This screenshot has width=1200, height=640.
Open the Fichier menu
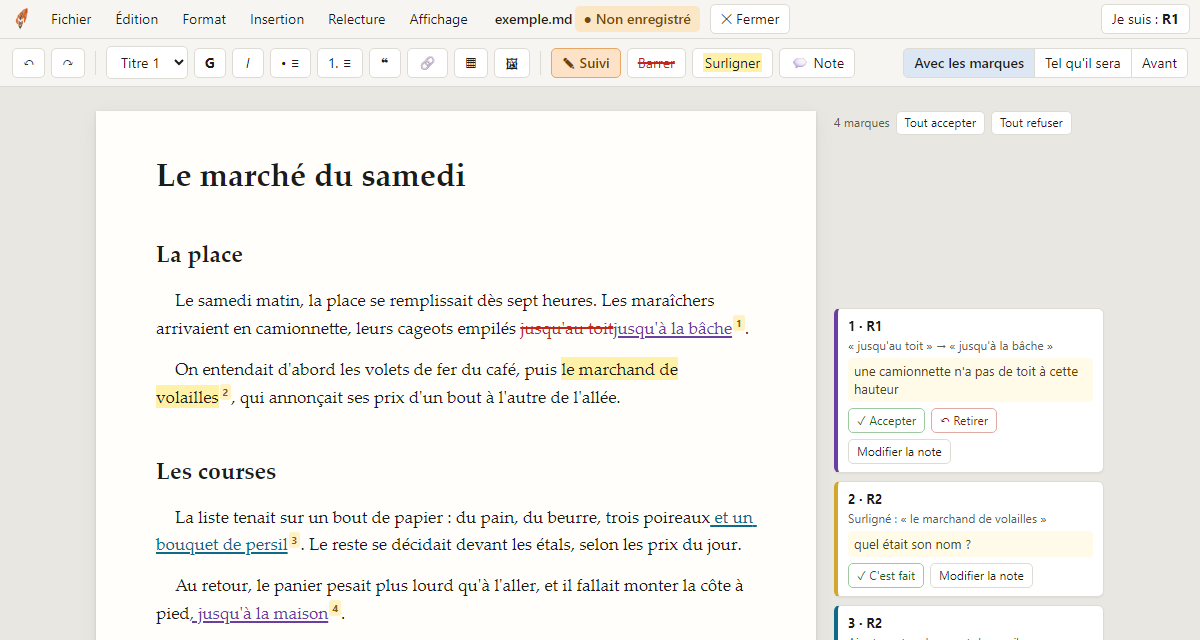click(x=71, y=19)
